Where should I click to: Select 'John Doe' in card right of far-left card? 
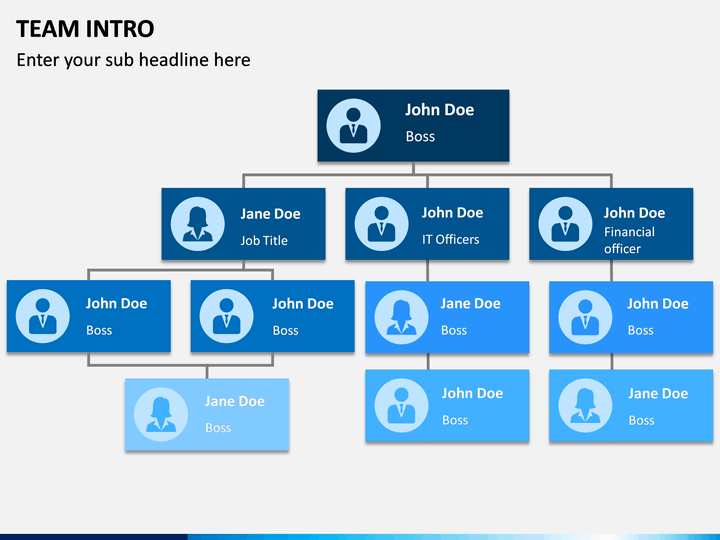tap(303, 304)
